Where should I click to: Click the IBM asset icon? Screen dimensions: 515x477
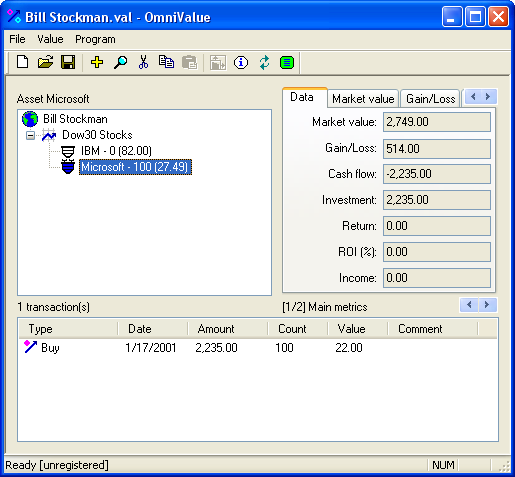point(68,151)
